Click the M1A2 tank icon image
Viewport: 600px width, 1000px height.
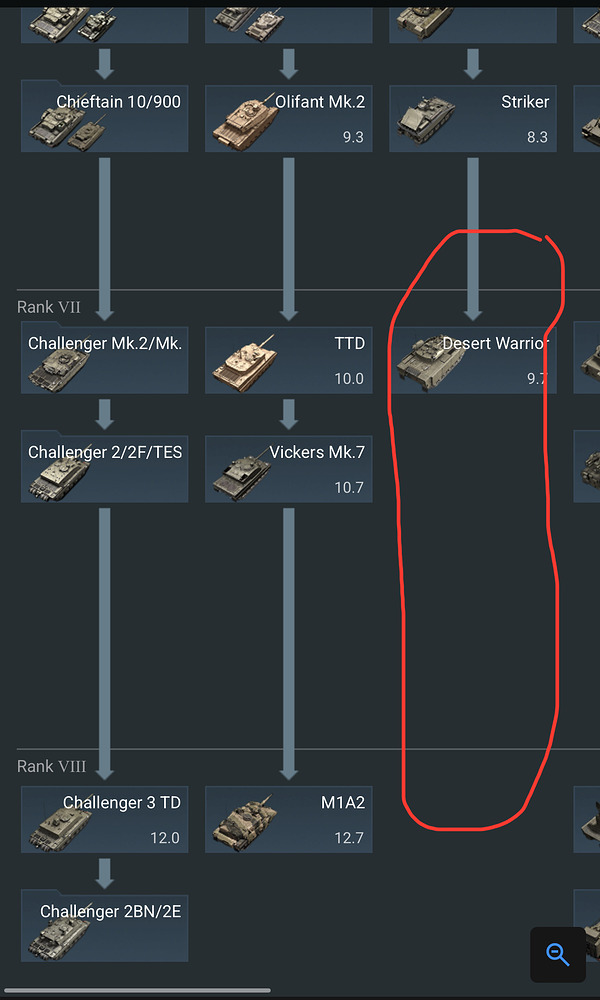(245, 821)
